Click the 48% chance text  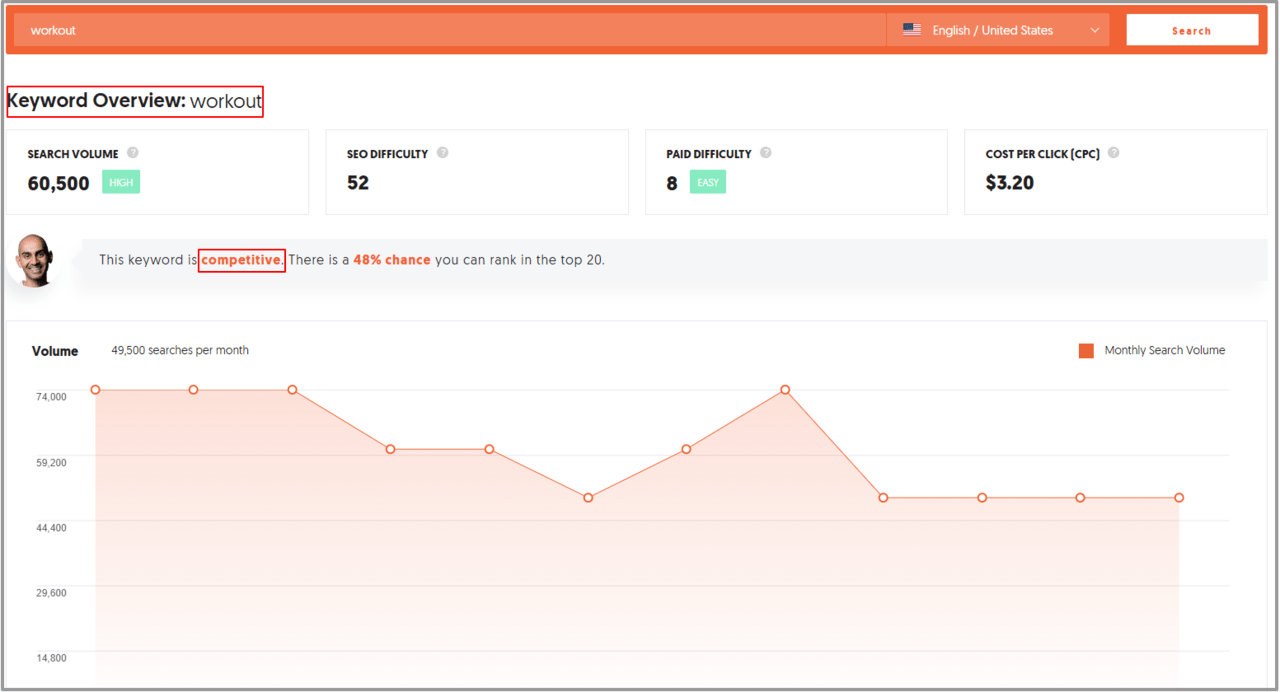[392, 260]
